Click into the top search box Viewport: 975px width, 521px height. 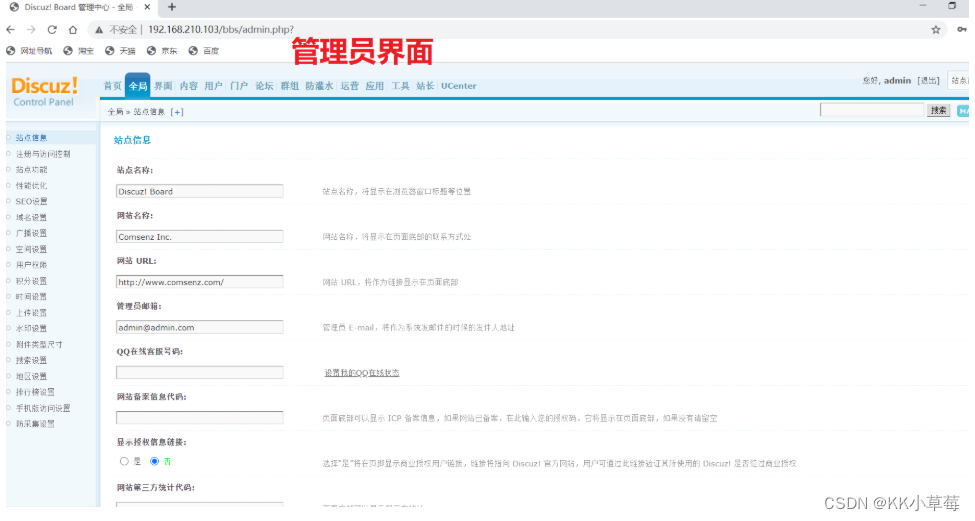(872, 110)
